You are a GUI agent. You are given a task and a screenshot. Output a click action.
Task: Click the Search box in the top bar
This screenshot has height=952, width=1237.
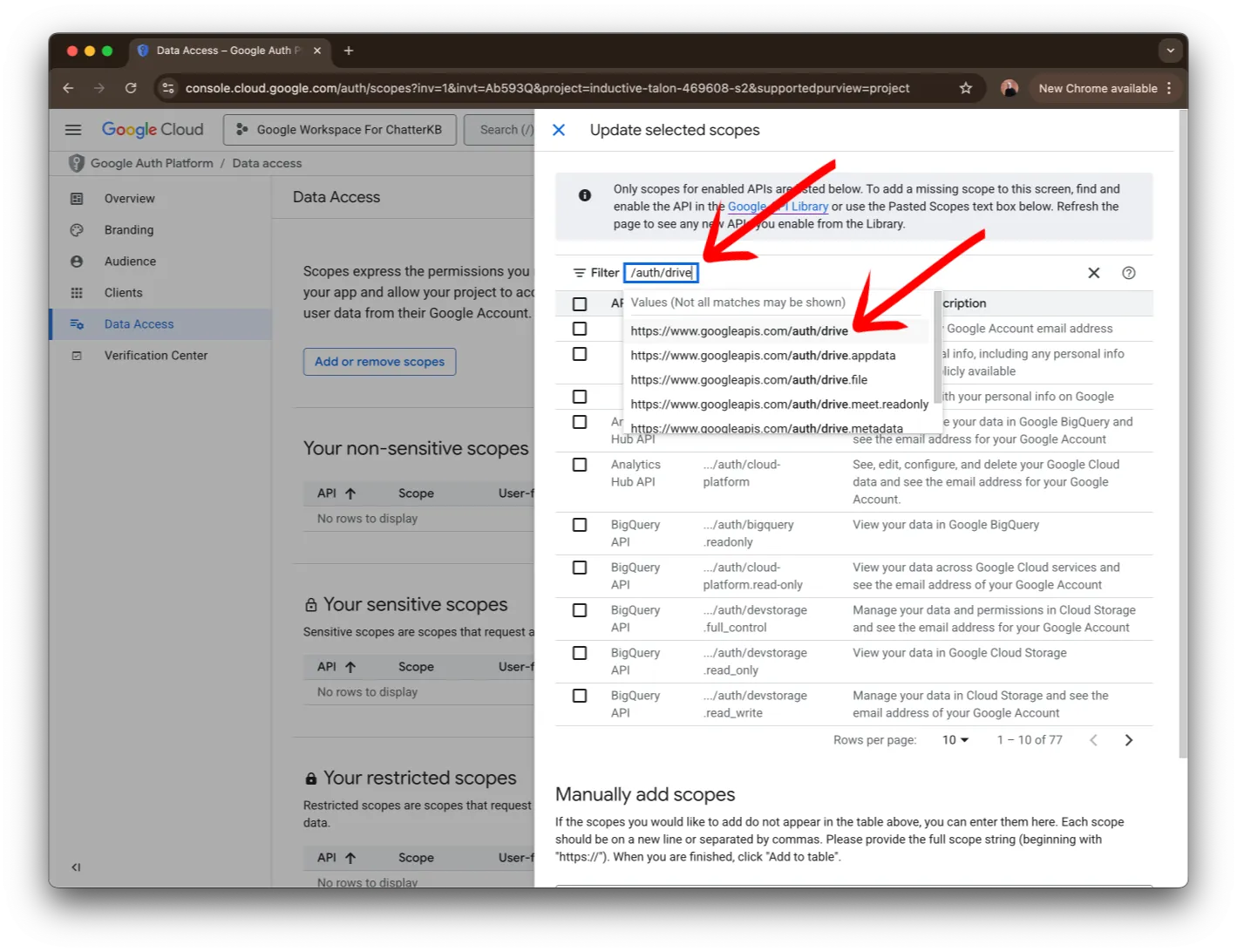click(x=500, y=130)
